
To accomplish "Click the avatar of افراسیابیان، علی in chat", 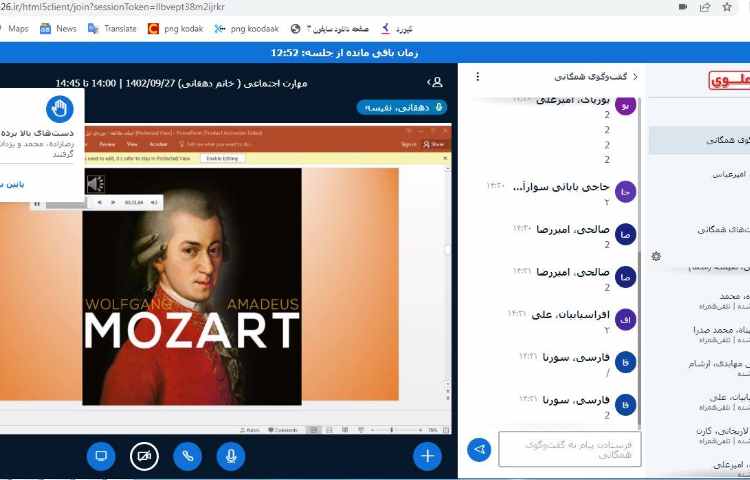I will (625, 320).
